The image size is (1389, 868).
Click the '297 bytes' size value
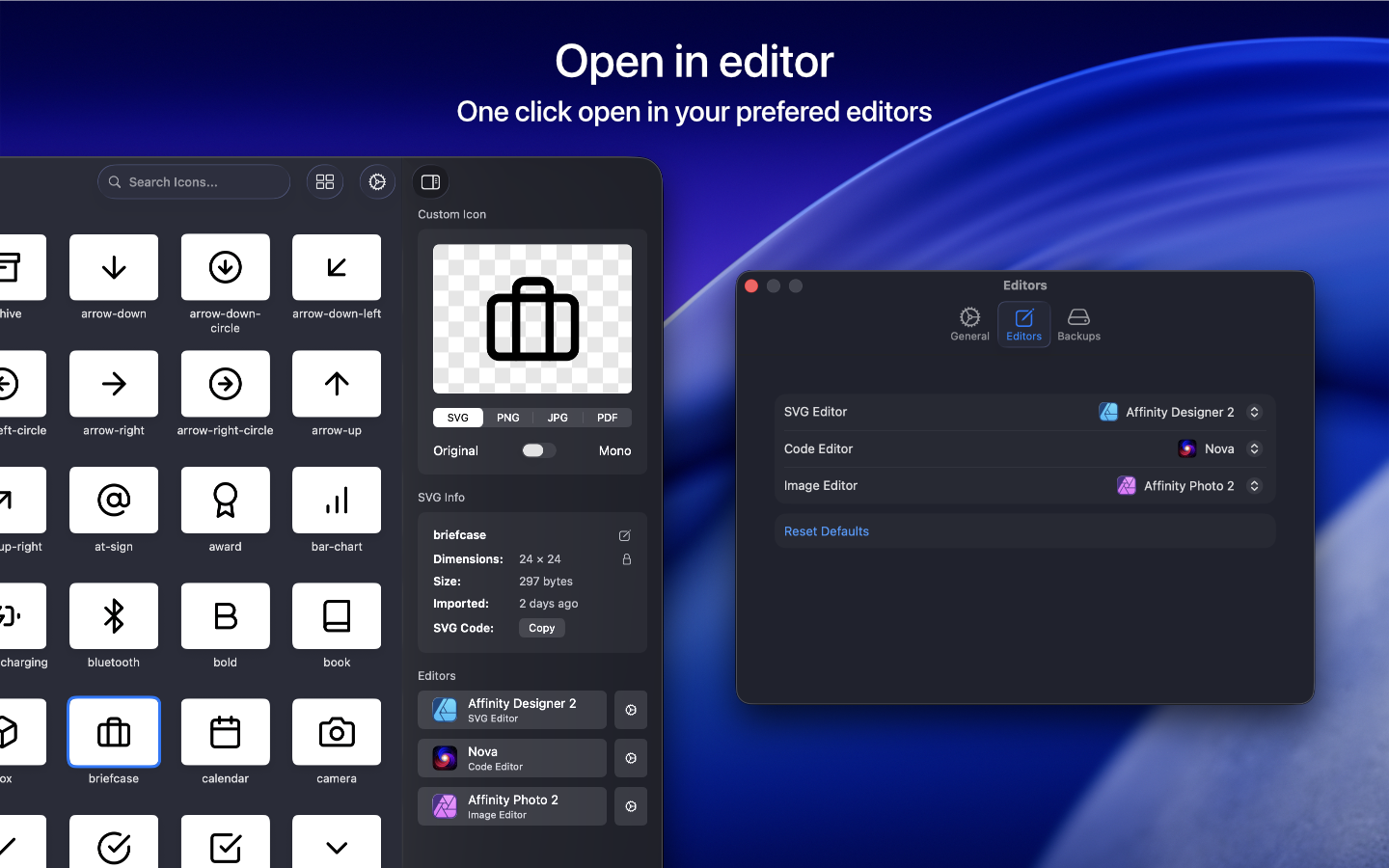pyautogui.click(x=546, y=582)
